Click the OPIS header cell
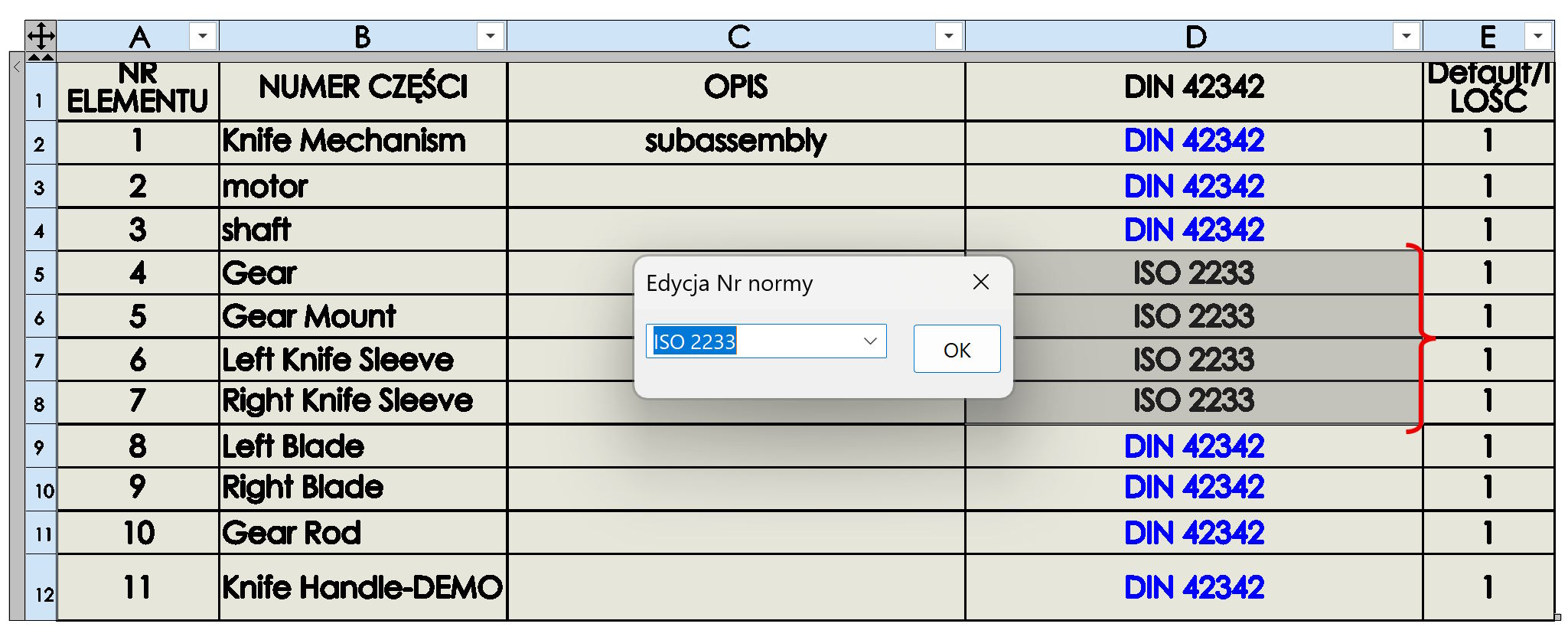Image resolution: width=1568 pixels, height=640 pixels. click(x=735, y=87)
